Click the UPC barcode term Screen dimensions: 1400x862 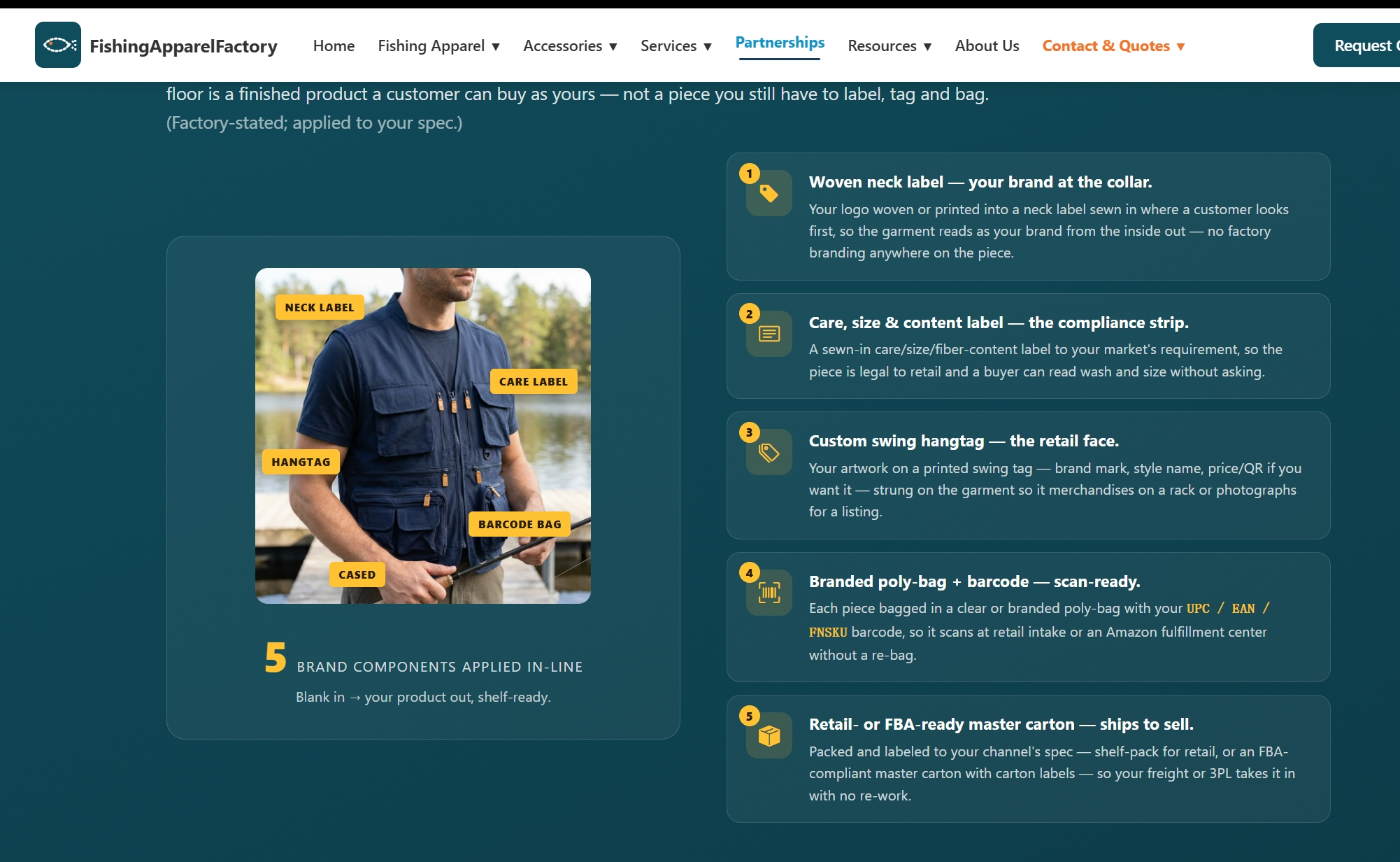click(1198, 609)
